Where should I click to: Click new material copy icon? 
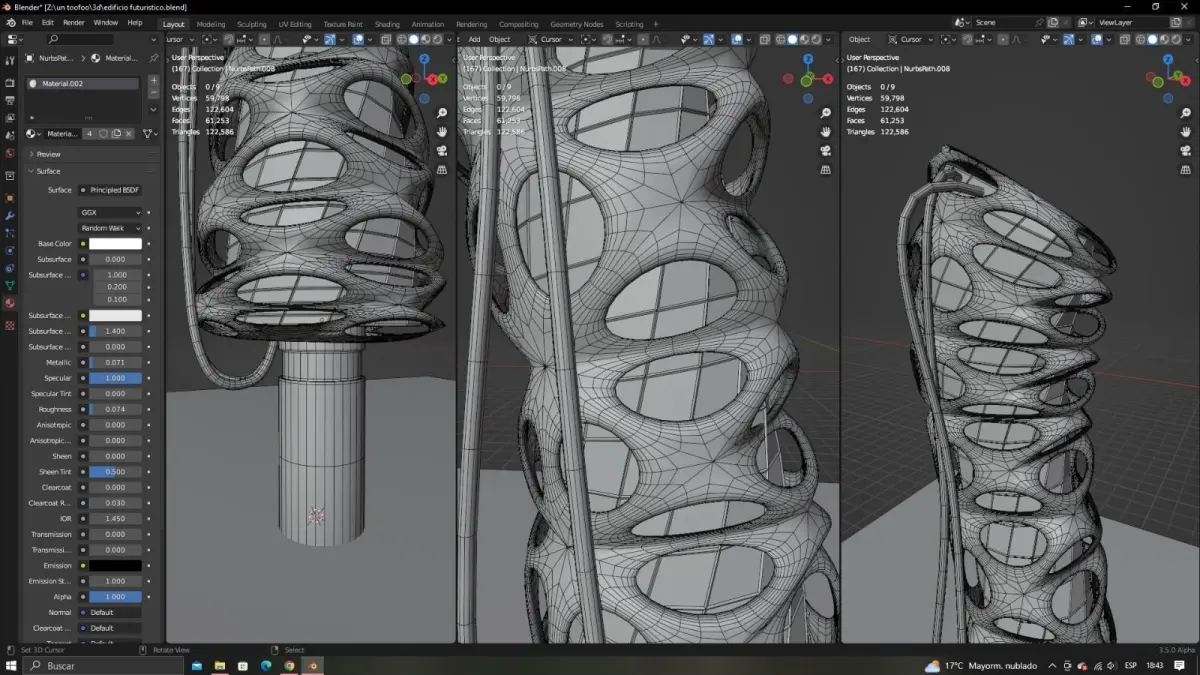[116, 133]
